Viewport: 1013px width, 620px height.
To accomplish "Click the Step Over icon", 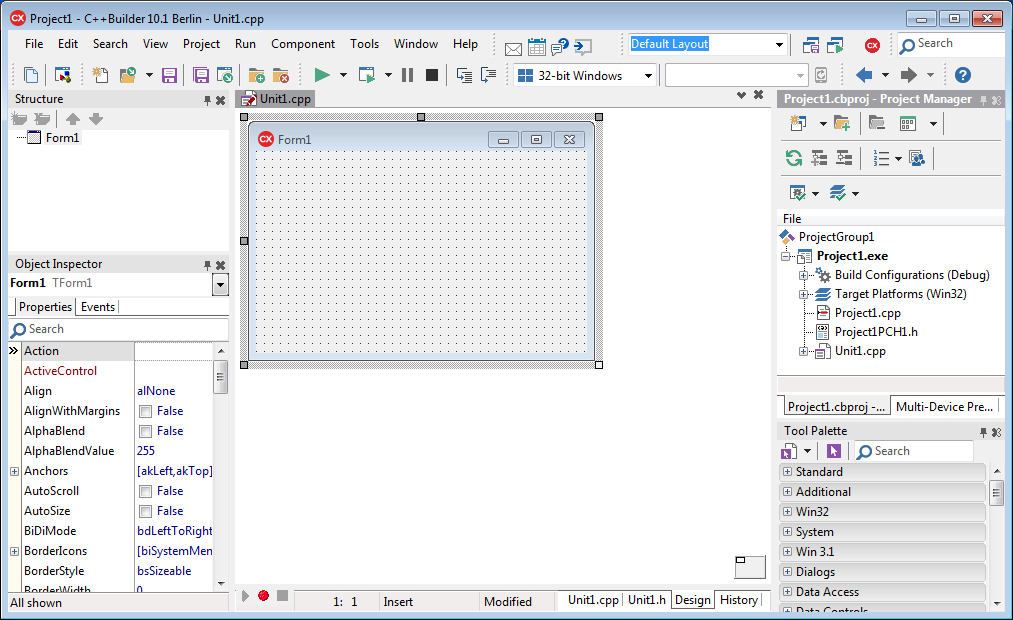I will point(488,75).
